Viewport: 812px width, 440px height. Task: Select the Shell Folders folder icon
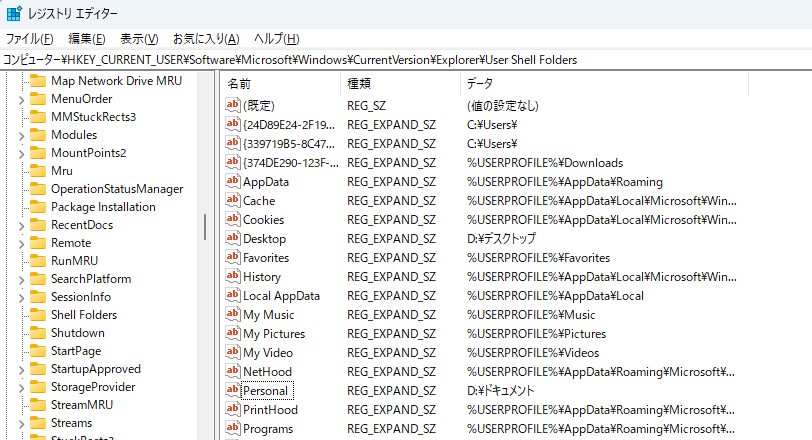point(38,315)
